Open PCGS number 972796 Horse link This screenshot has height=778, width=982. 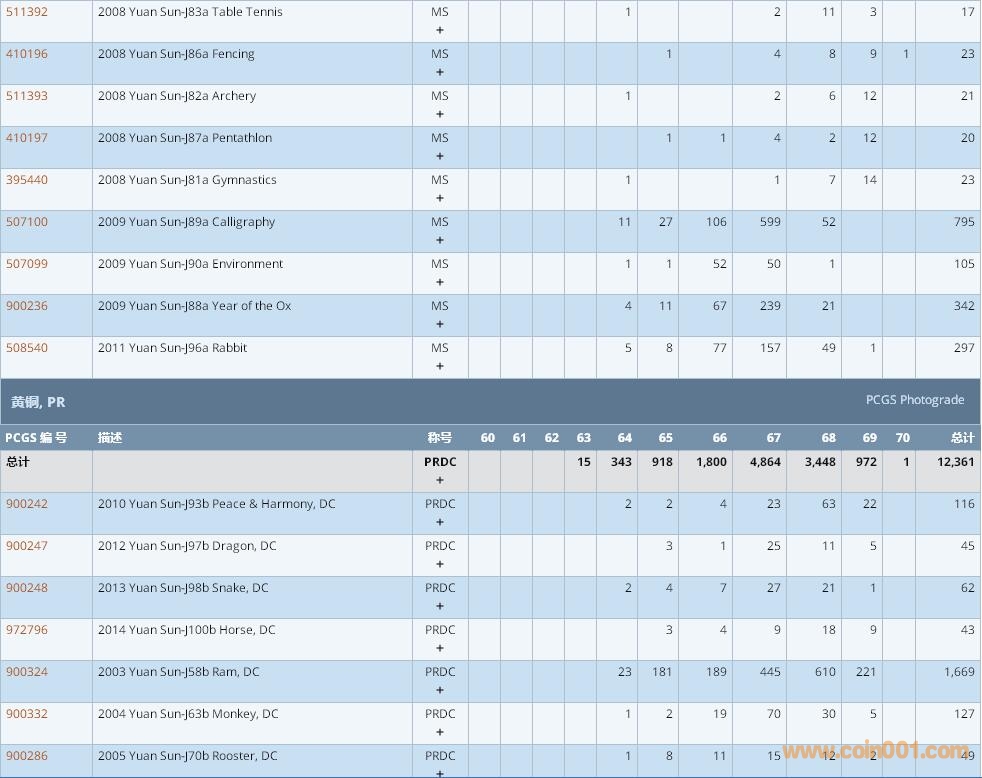[x=26, y=630]
